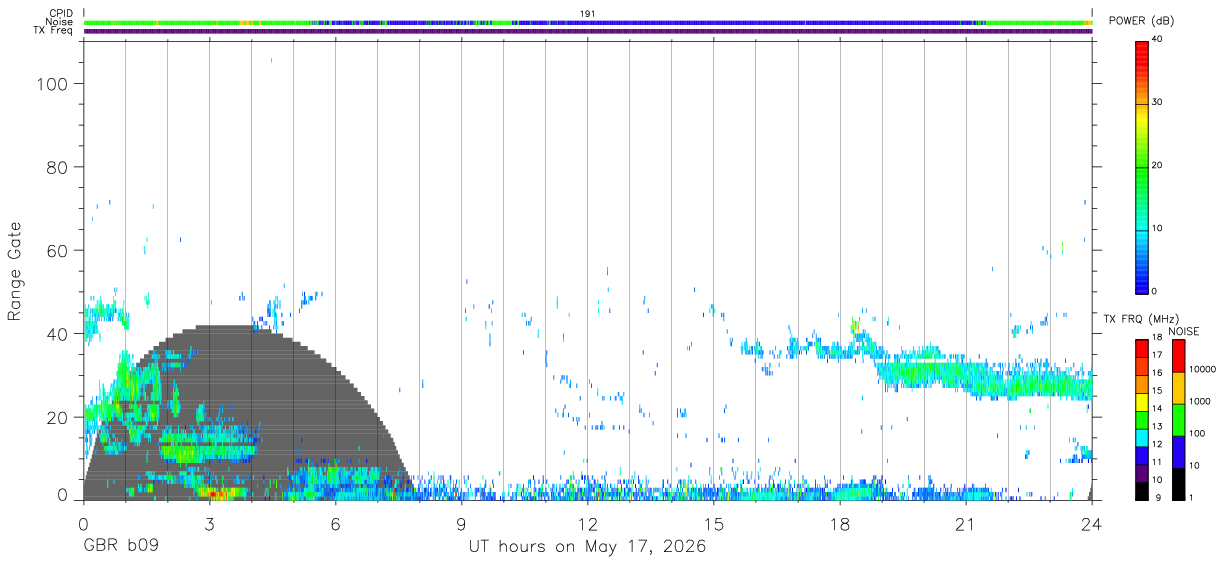Click the CPID value "191"
Image resolution: width=1228 pixels, height=567 pixels.
point(587,13)
